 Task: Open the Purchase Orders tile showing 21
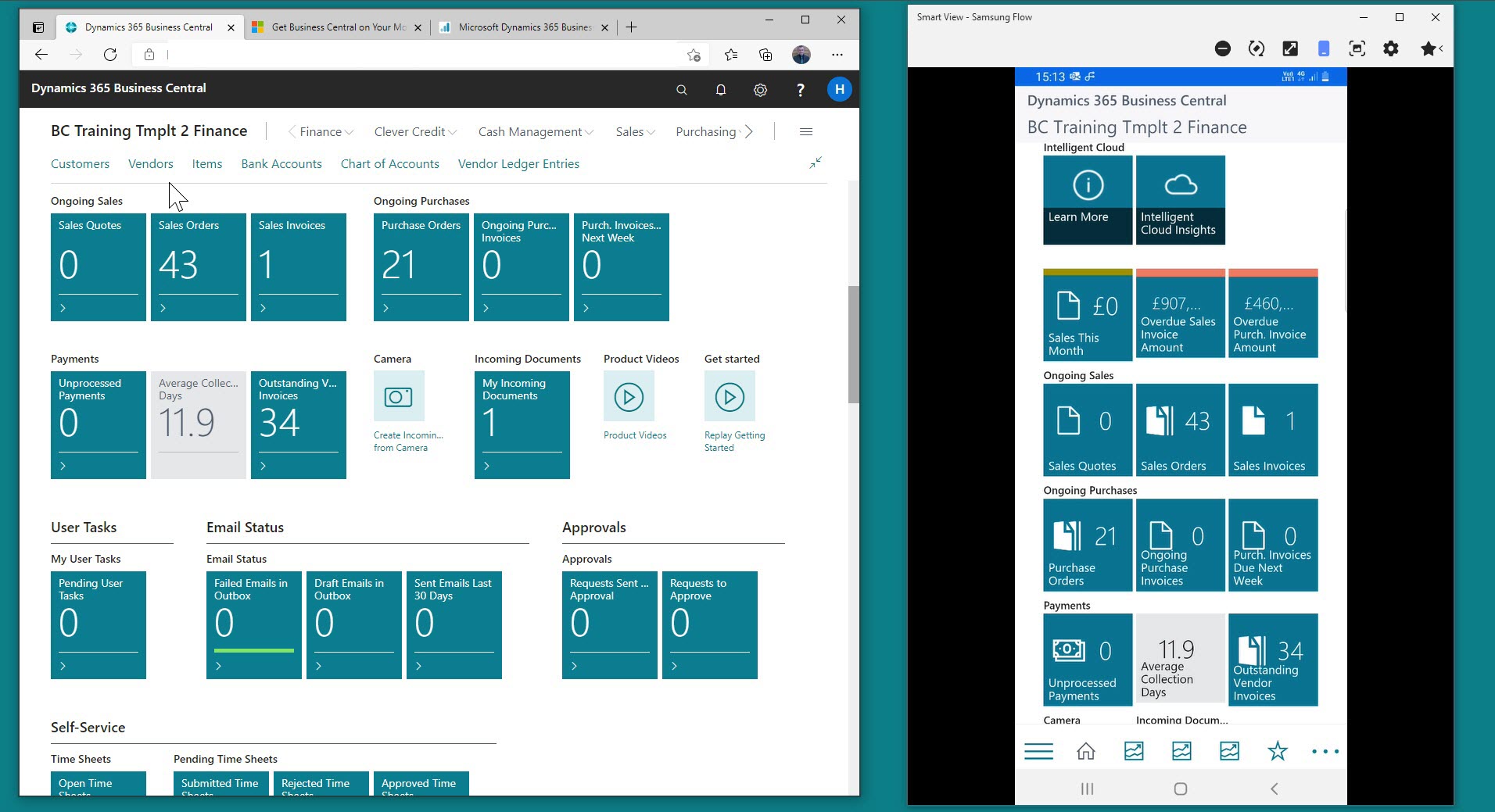[x=421, y=267]
